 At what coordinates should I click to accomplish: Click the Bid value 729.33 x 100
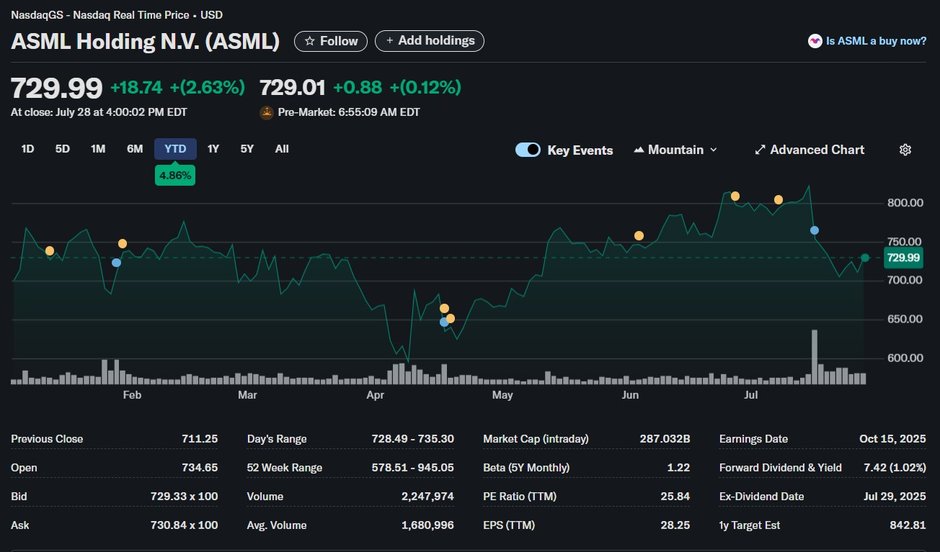click(184, 496)
